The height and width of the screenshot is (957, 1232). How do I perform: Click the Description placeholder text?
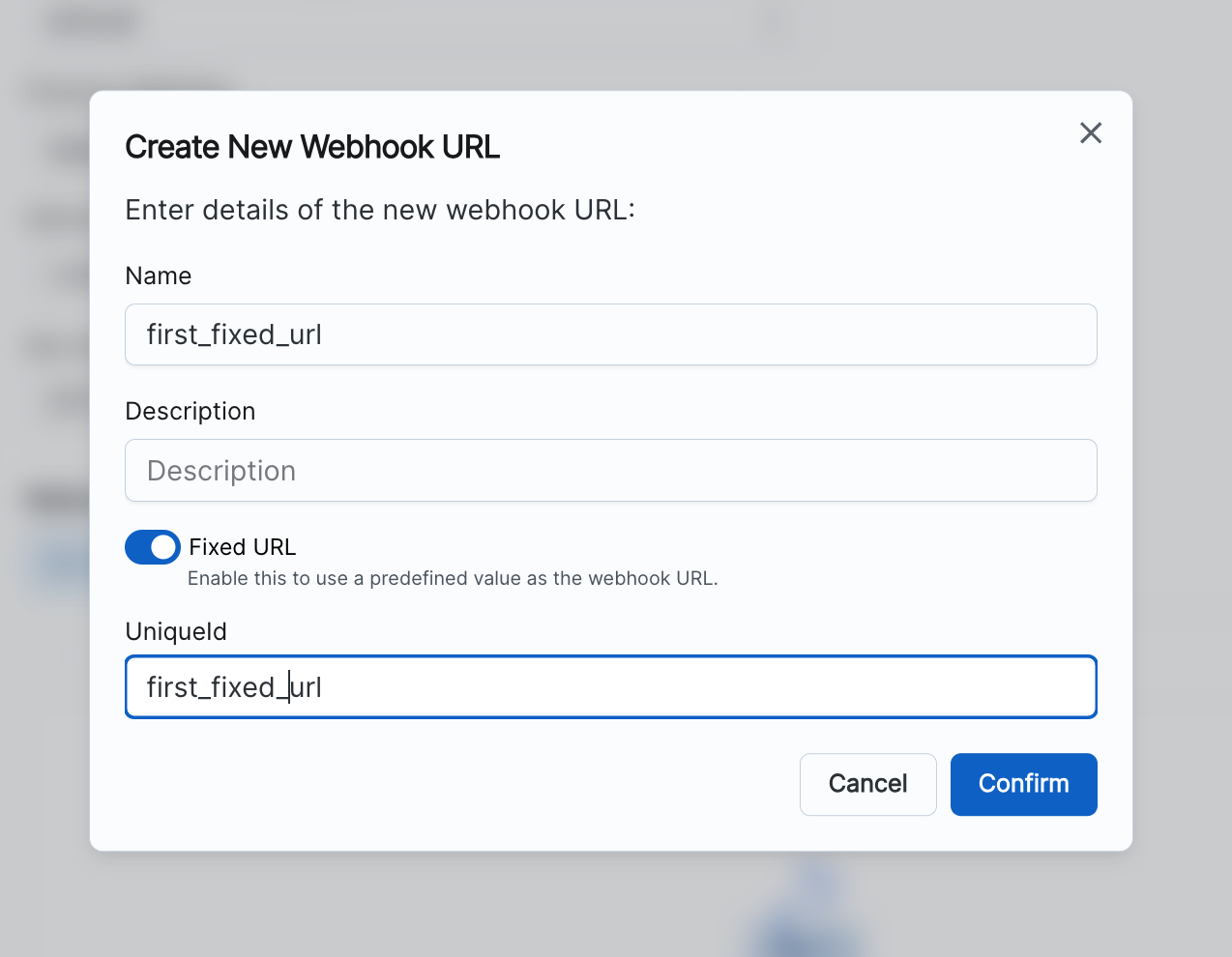[221, 472]
